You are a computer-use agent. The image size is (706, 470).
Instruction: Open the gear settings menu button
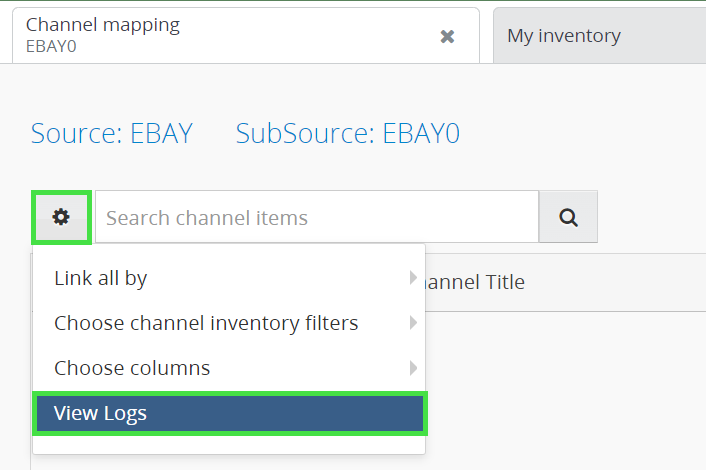(x=61, y=217)
